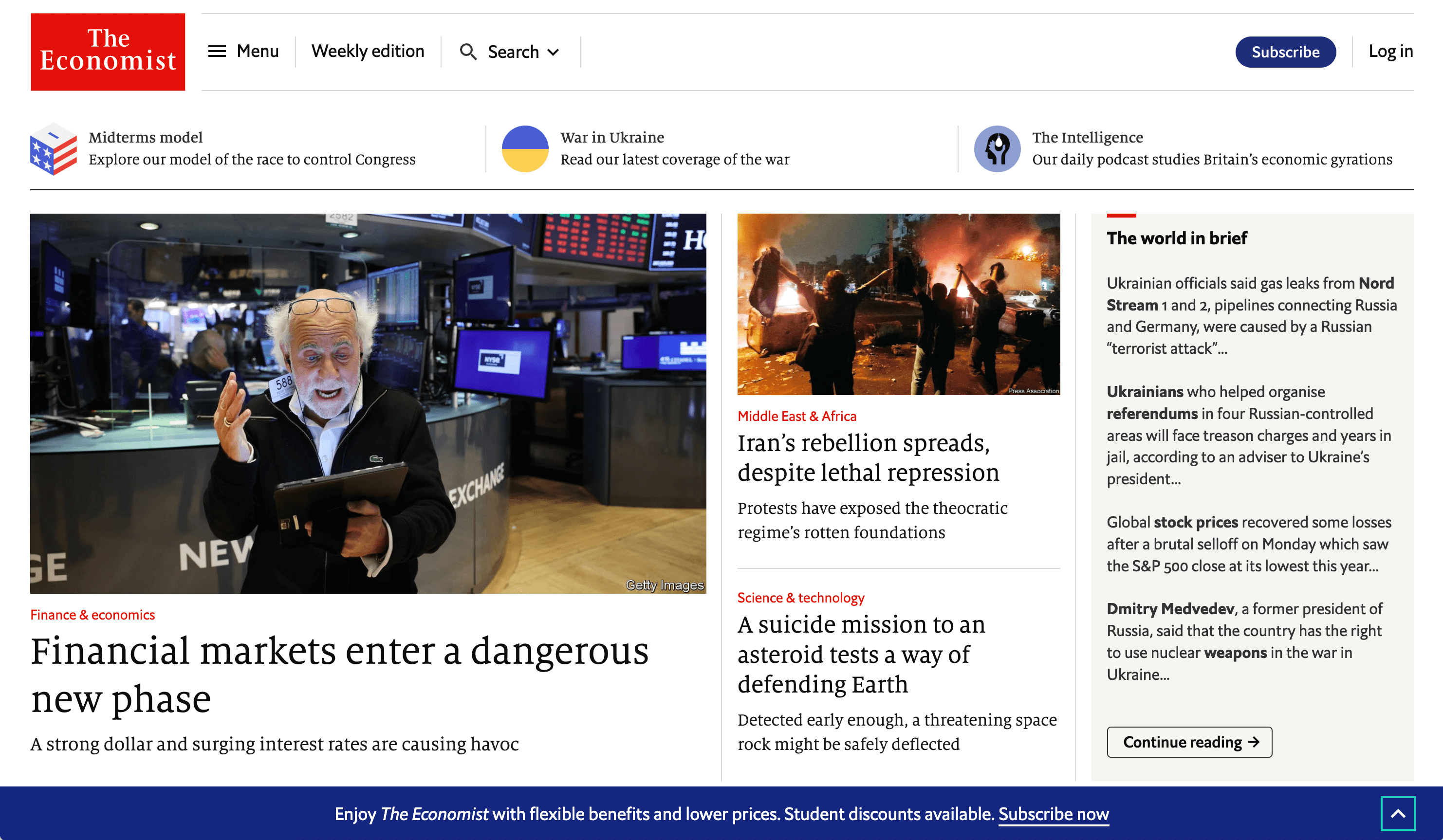Screen dimensions: 1443x840
Task: Click 'Protests have exposed the theocratic regime's' text
Action: 873,520
